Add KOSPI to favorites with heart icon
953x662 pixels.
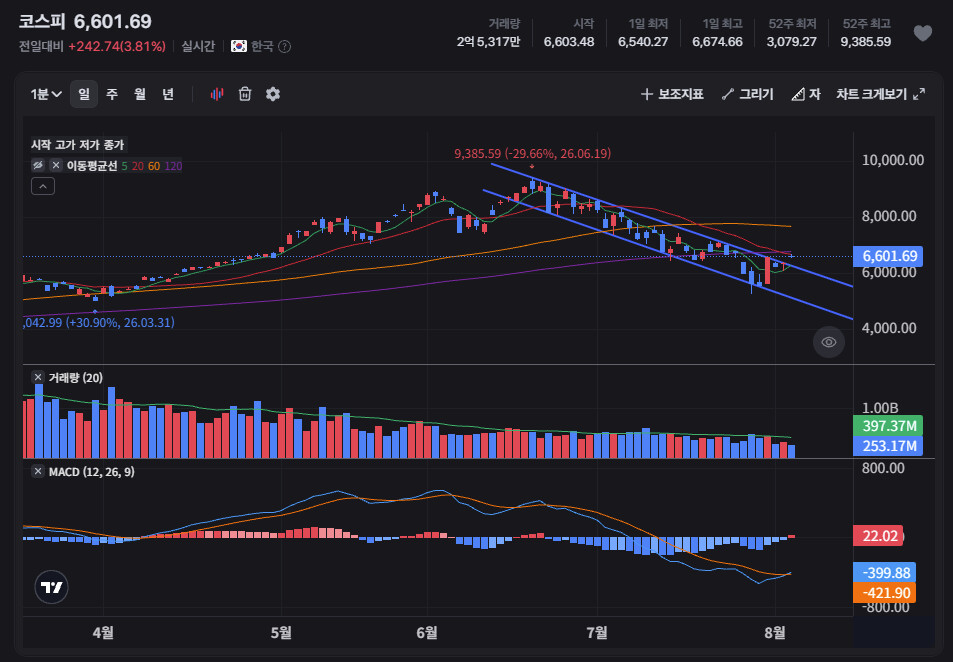pos(923,33)
